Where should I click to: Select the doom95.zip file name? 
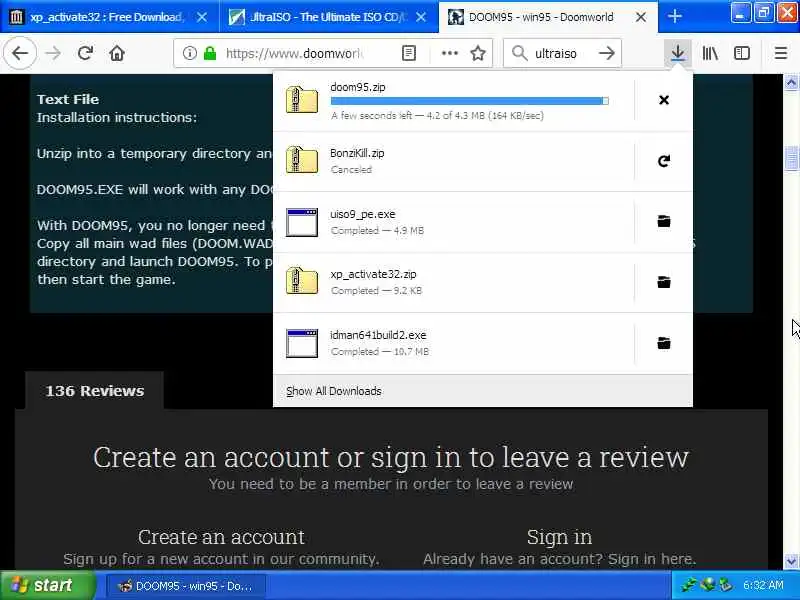[x=358, y=87]
